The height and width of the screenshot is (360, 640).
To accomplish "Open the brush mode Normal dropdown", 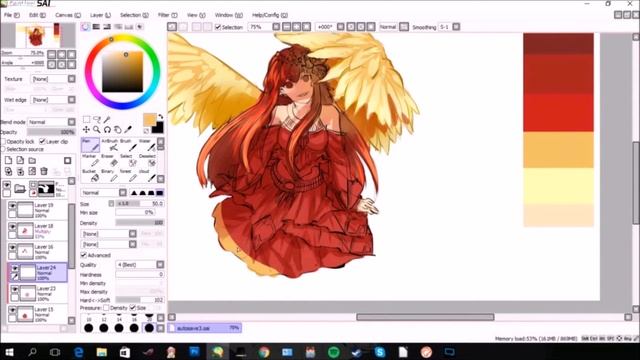I will (x=123, y=192).
